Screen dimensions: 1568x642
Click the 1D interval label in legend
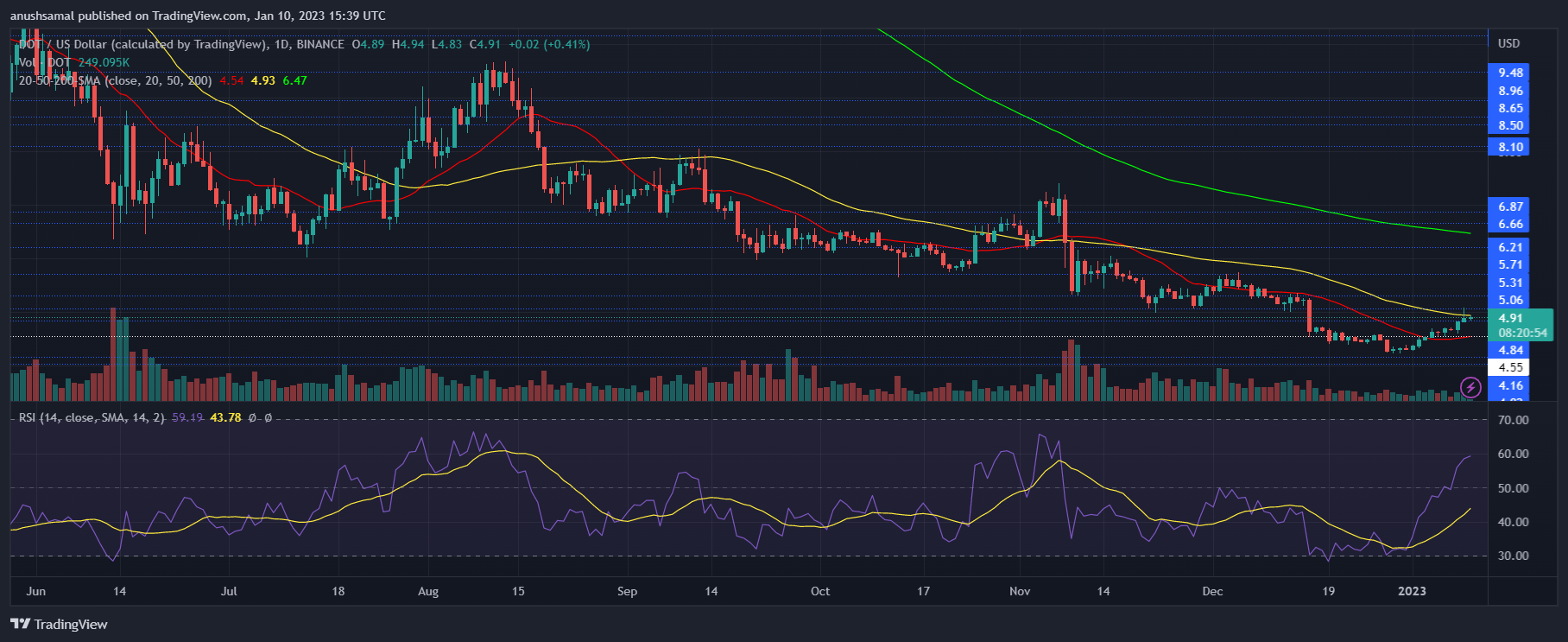[x=282, y=44]
